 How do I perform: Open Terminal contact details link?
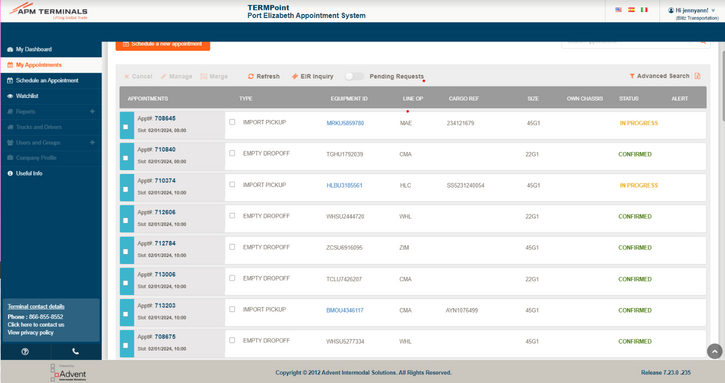tap(36, 307)
